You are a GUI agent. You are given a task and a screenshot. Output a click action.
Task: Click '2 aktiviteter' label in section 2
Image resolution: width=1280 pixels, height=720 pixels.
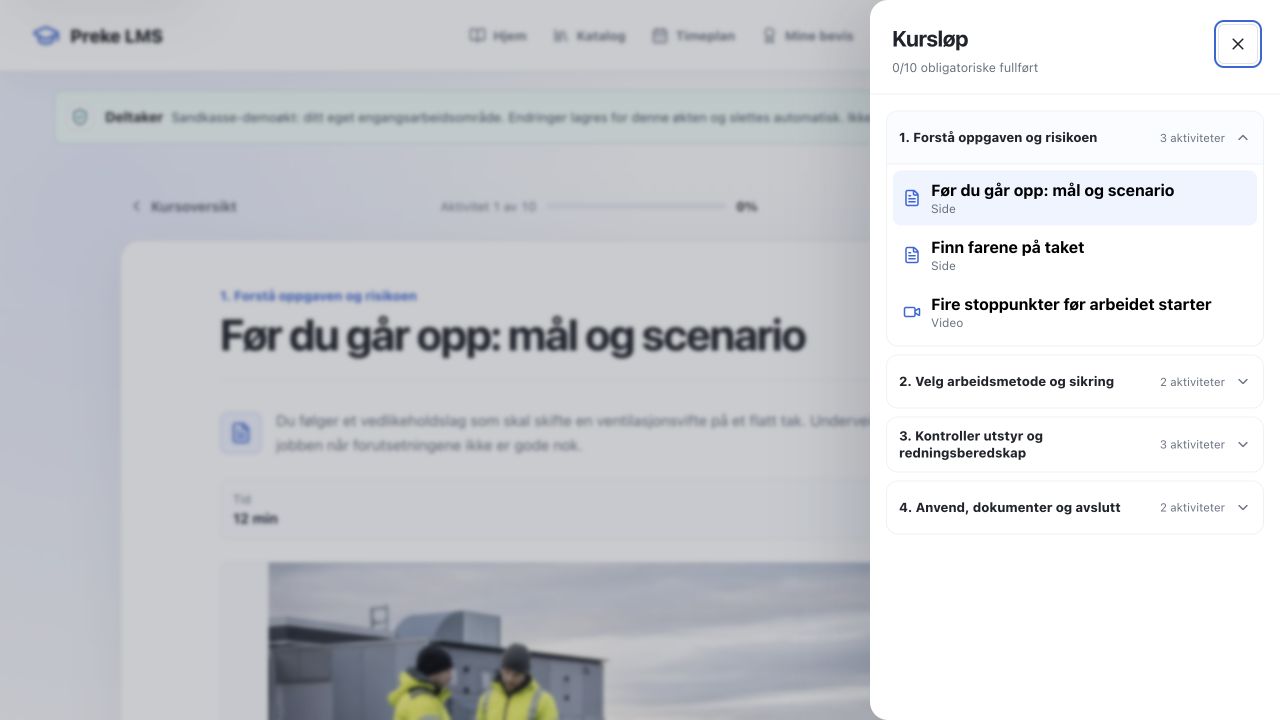(x=1192, y=382)
